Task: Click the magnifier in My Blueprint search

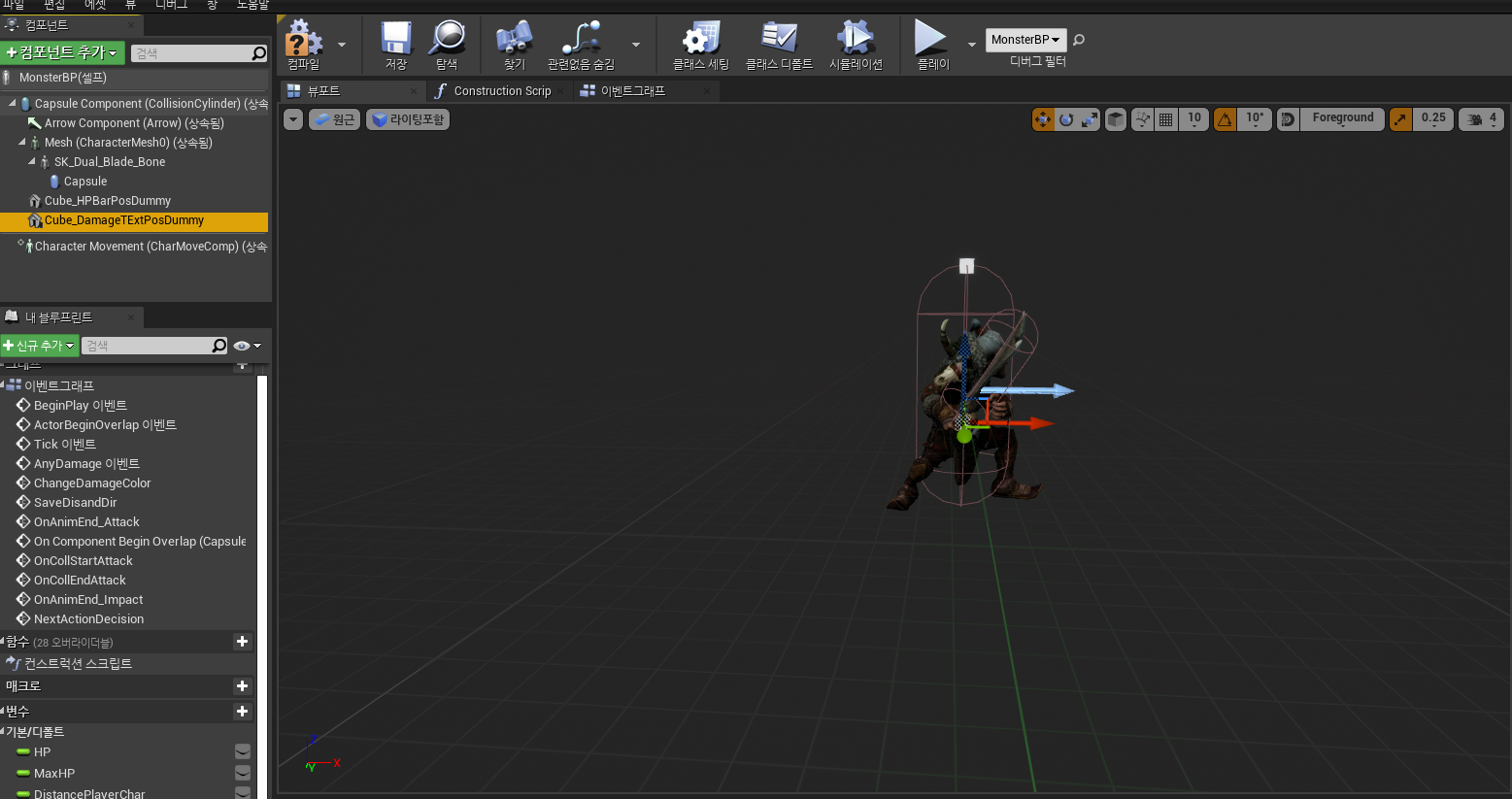Action: pos(218,346)
